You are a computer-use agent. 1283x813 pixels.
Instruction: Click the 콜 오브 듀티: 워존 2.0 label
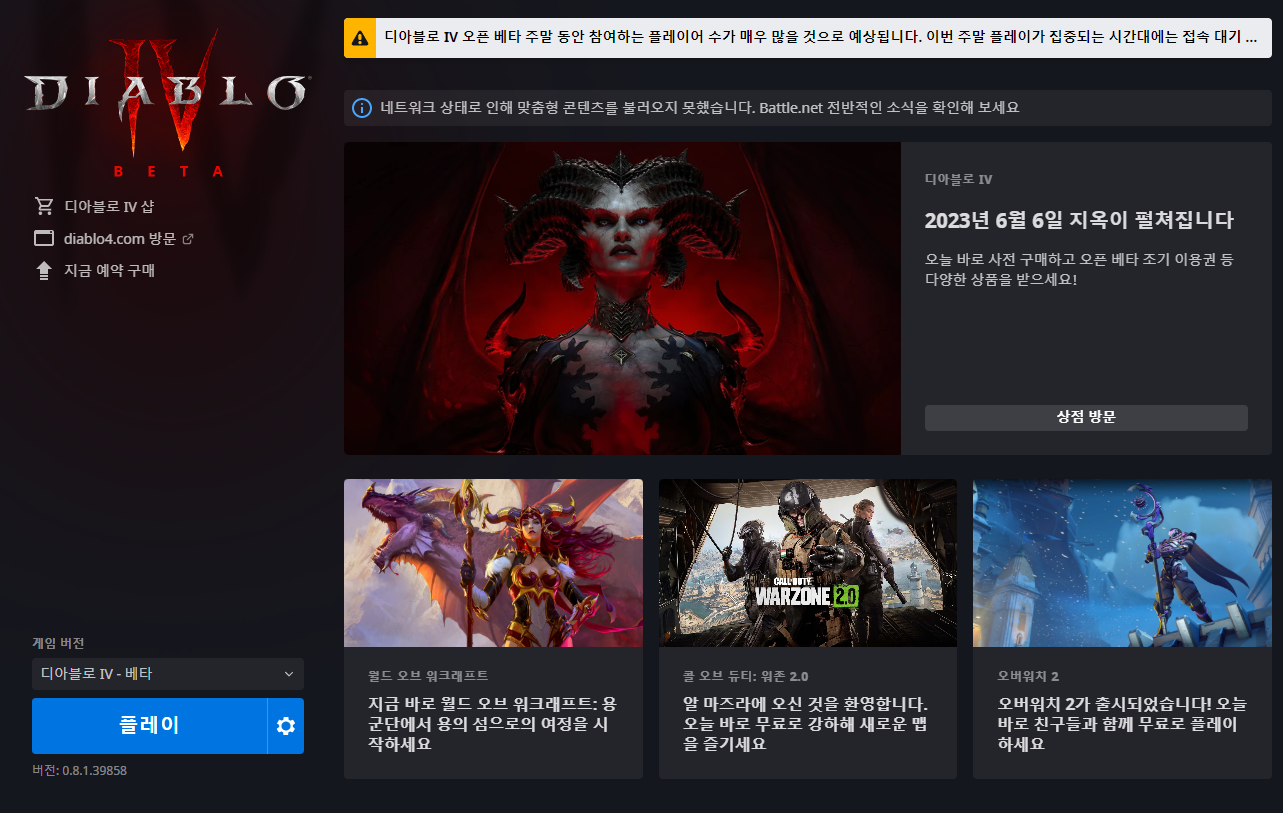(x=745, y=676)
